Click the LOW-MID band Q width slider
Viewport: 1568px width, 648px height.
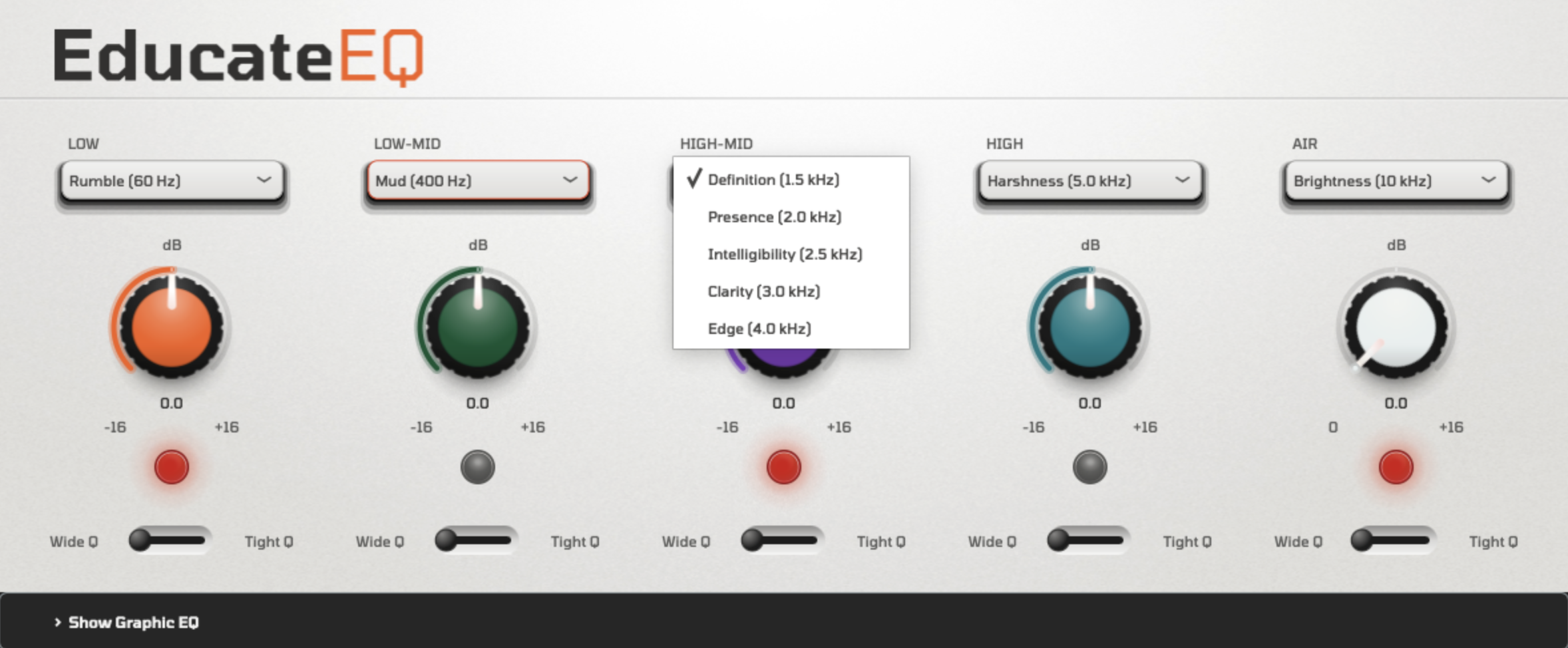(475, 540)
